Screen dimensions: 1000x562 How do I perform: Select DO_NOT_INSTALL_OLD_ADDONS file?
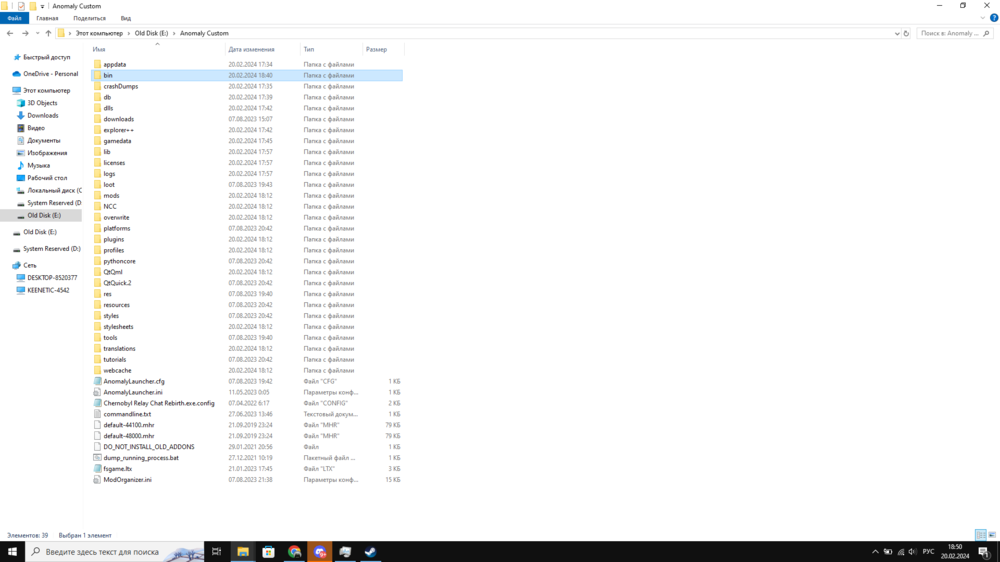tap(247, 447)
